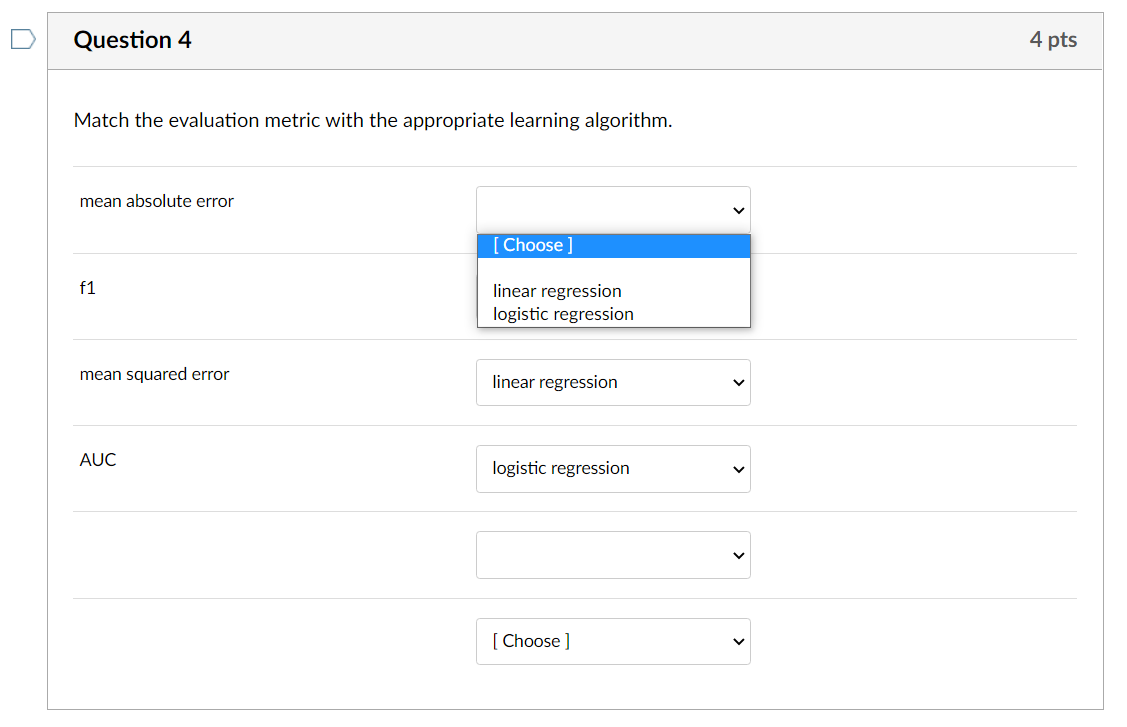Viewport: 1127px width, 727px height.
Task: Click the mean absolute error label
Action: (157, 201)
